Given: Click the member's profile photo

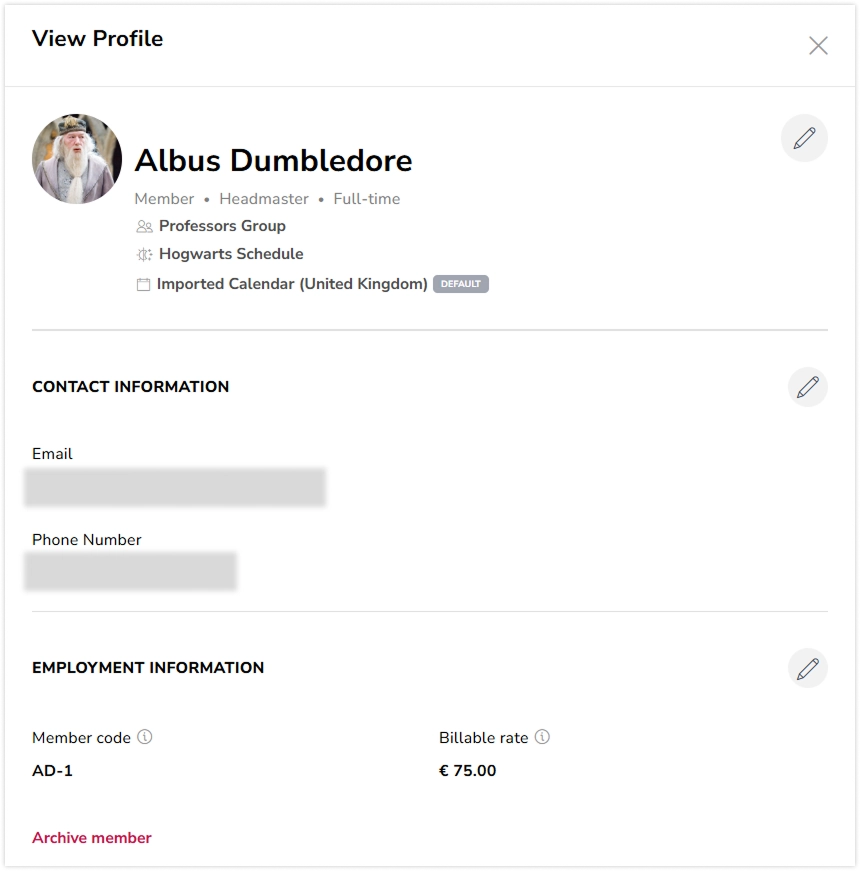Looking at the screenshot, I should (77, 159).
